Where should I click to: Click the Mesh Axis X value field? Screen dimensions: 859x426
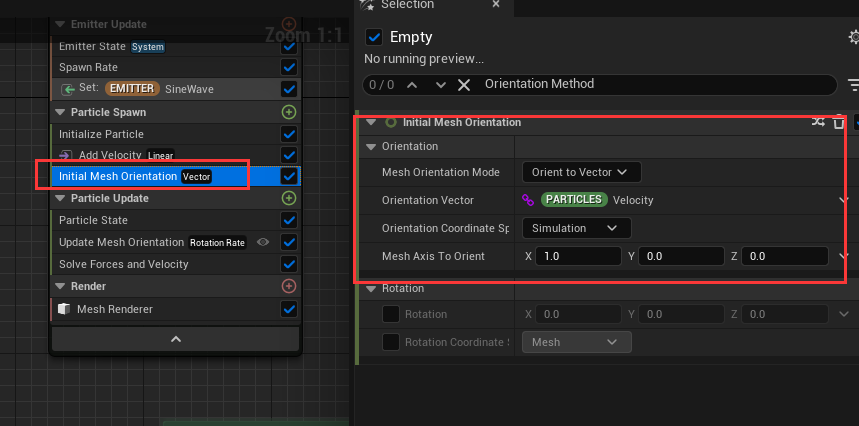[577, 256]
